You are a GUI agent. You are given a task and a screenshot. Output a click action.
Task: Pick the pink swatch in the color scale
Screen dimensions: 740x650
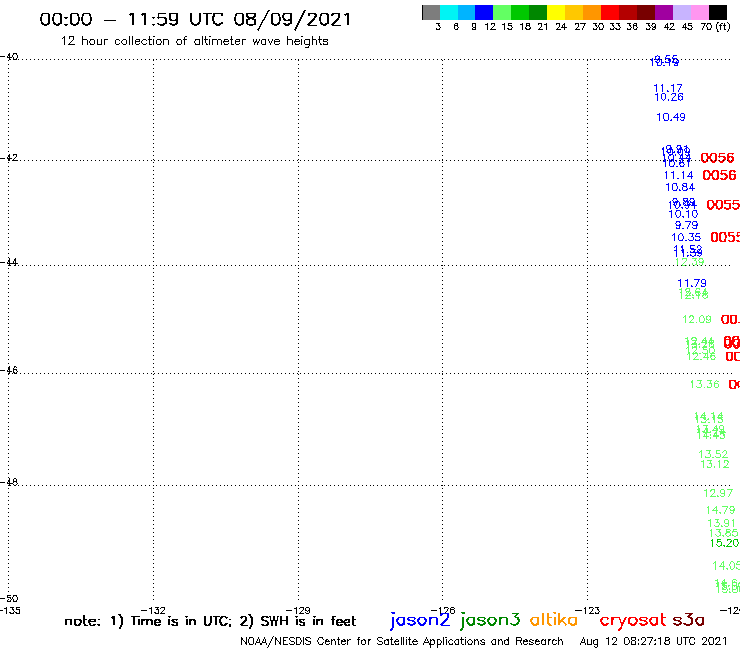pos(699,12)
